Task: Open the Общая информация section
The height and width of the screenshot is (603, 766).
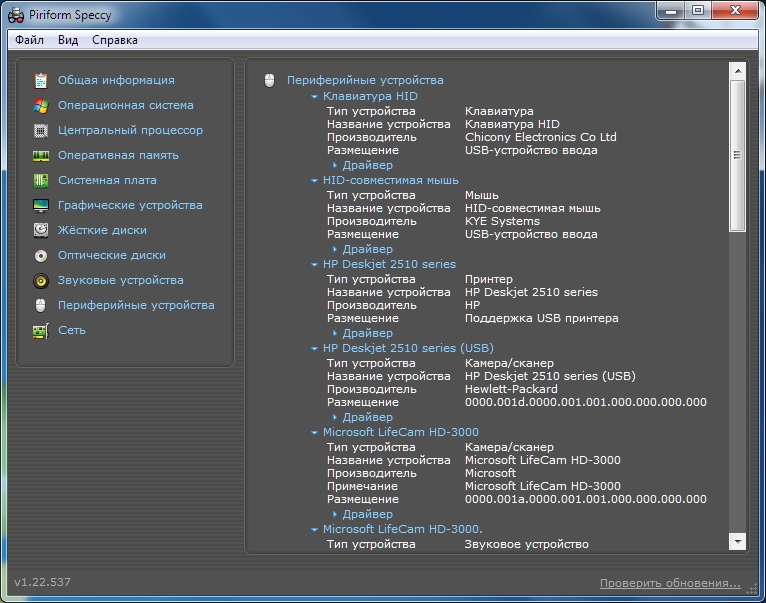Action: (116, 80)
